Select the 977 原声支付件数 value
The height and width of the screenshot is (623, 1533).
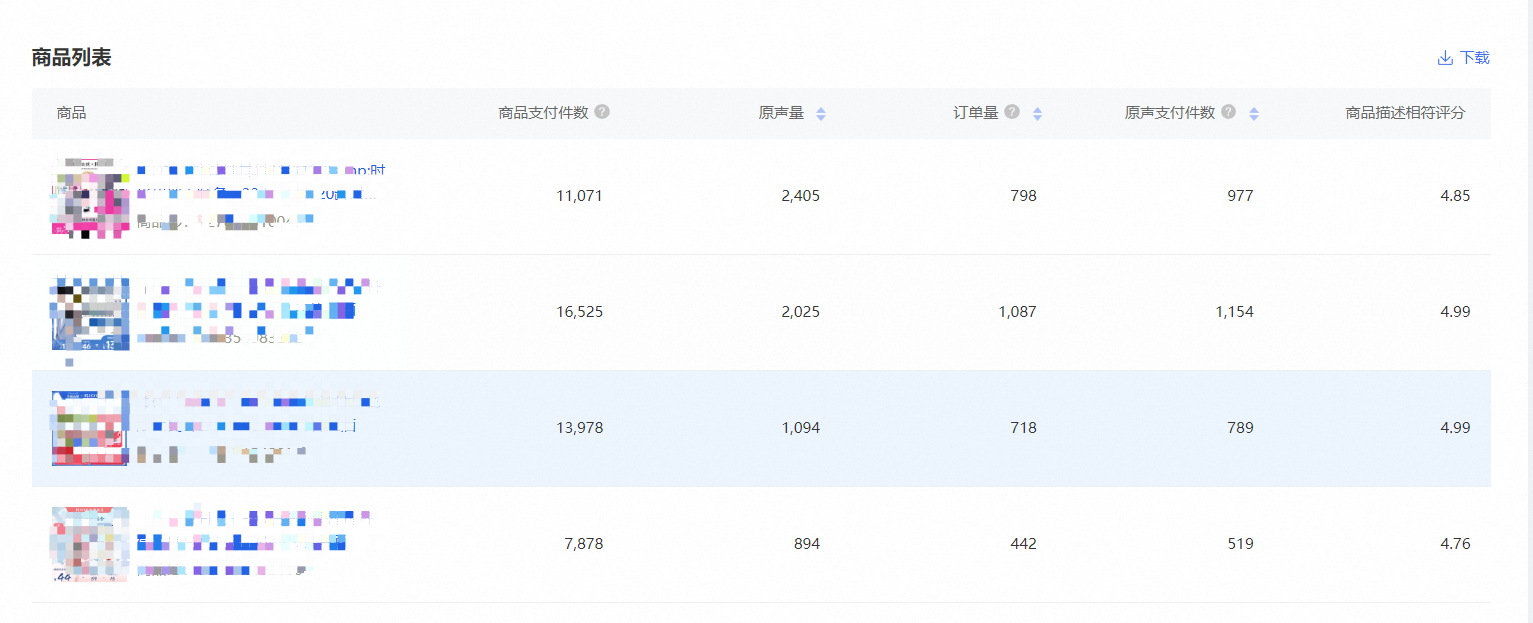click(x=1240, y=196)
